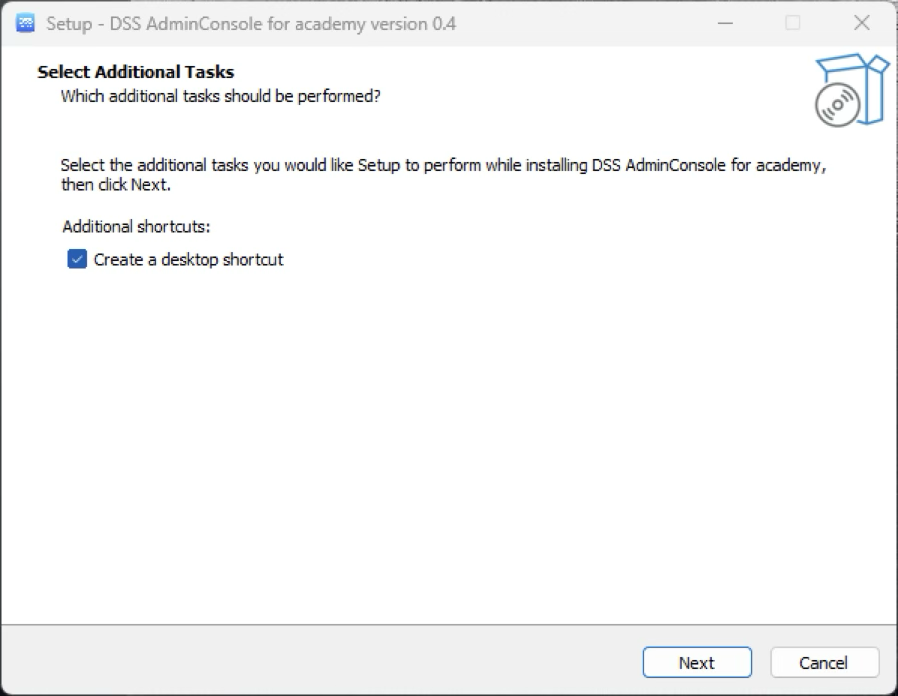Uncheck the desktop shortcut checkbox
898x696 pixels.
point(77,259)
